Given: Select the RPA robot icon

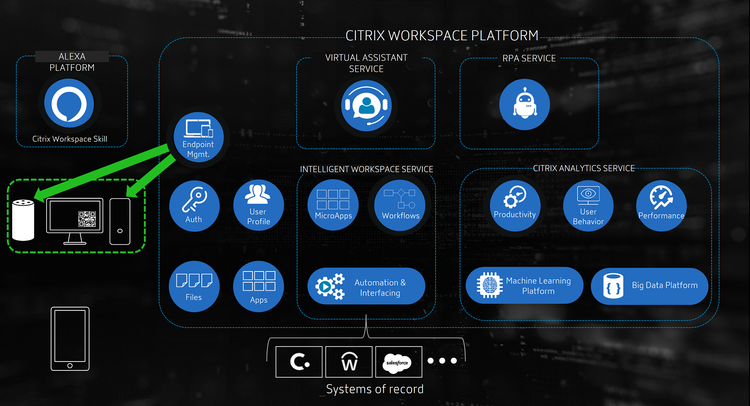Looking at the screenshot, I should click(x=525, y=104).
